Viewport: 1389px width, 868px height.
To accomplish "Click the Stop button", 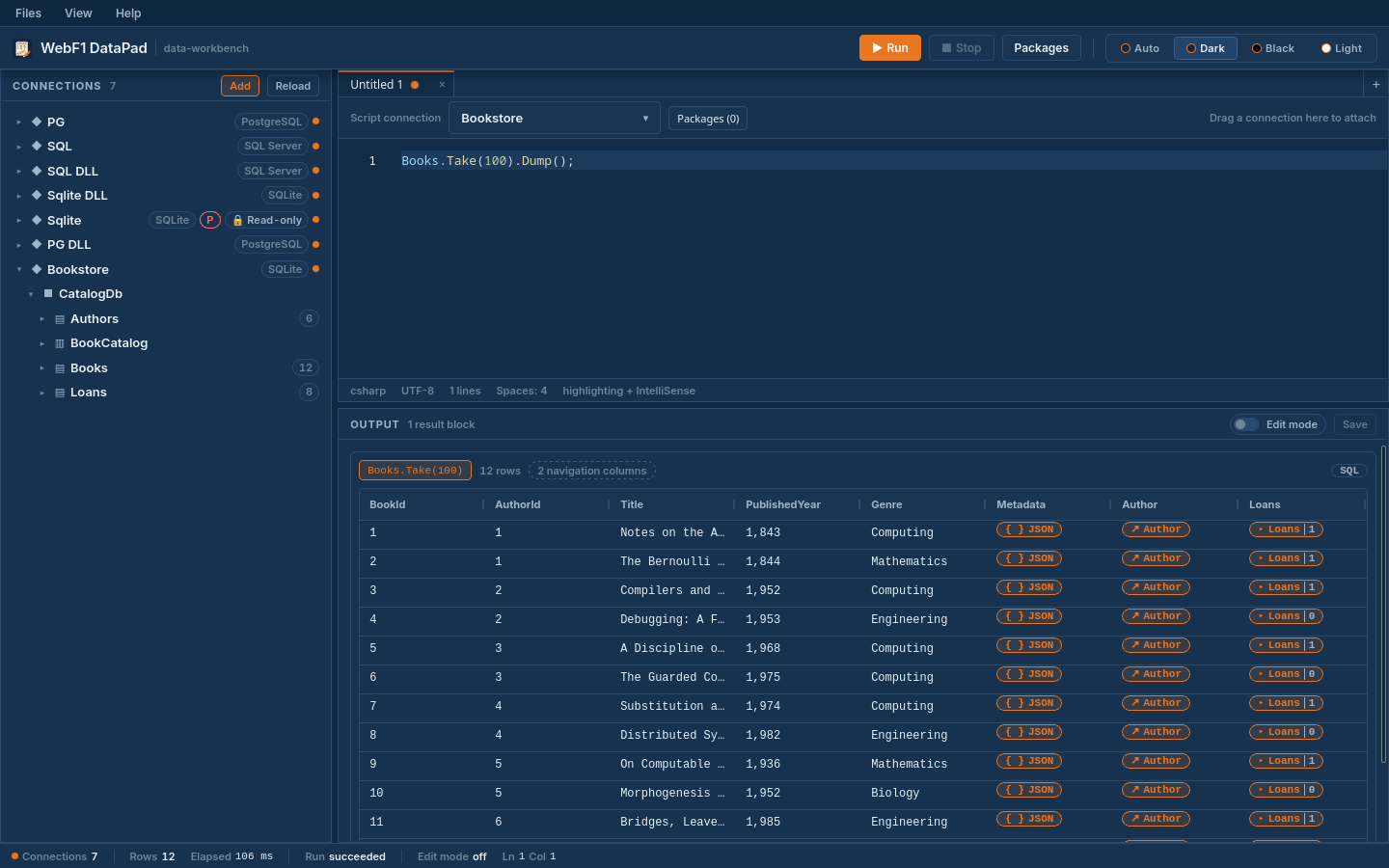I will point(962,48).
